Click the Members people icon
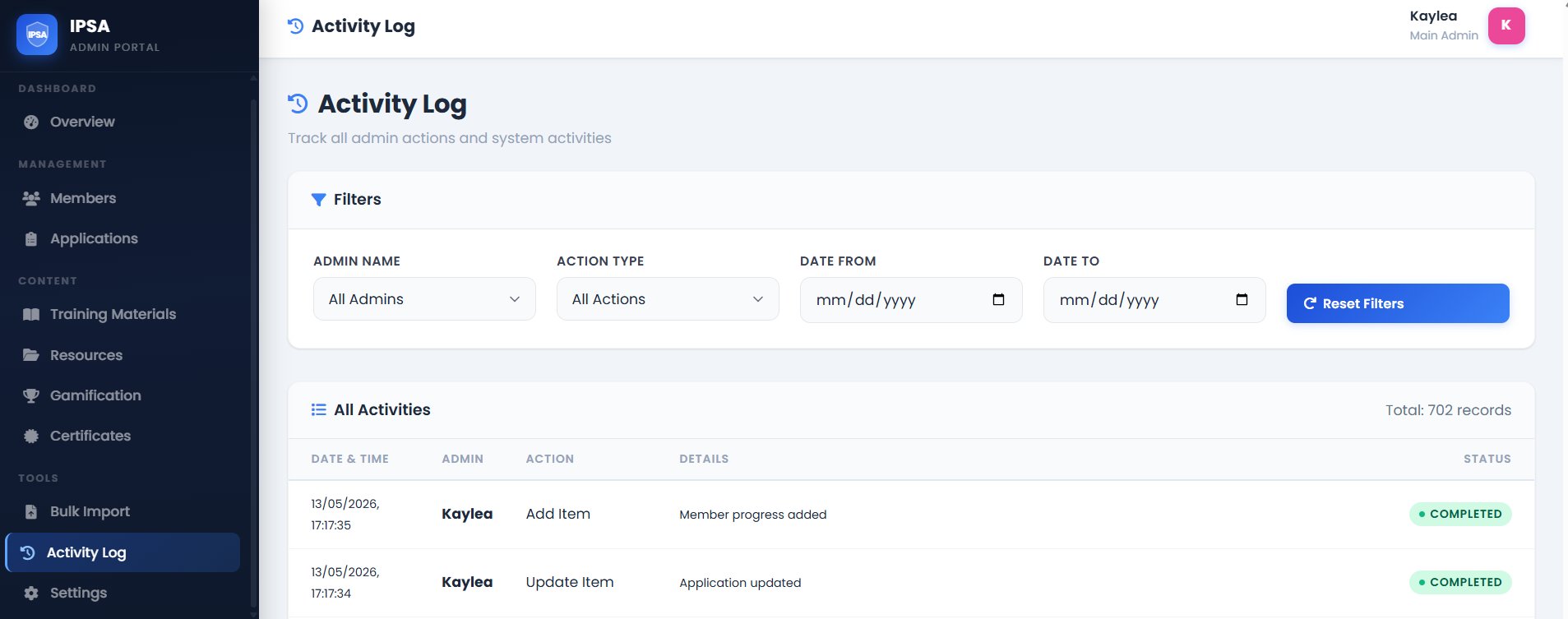1568x619 pixels. pyautogui.click(x=31, y=198)
